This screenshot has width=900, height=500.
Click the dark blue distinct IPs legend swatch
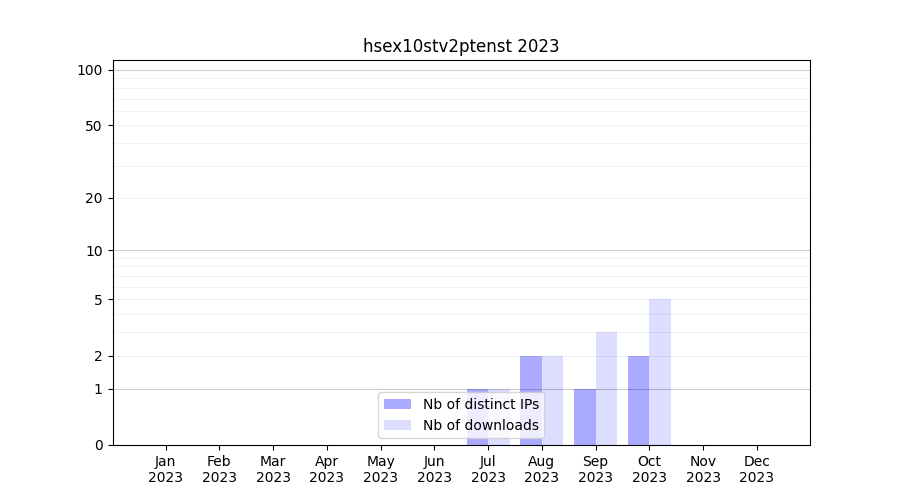click(x=397, y=404)
